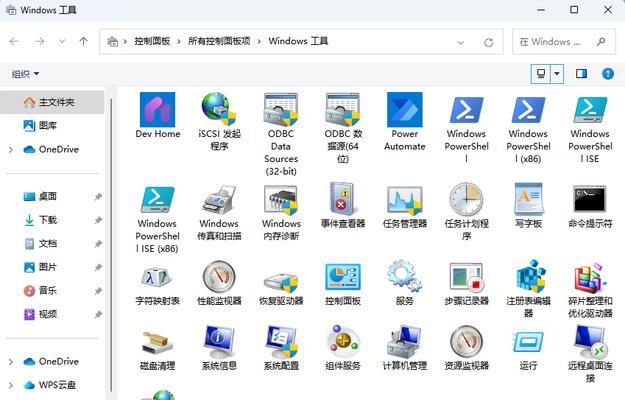Viewport: 625px width, 400px height.
Task: Go back with arrow button
Action: click(x=14, y=41)
